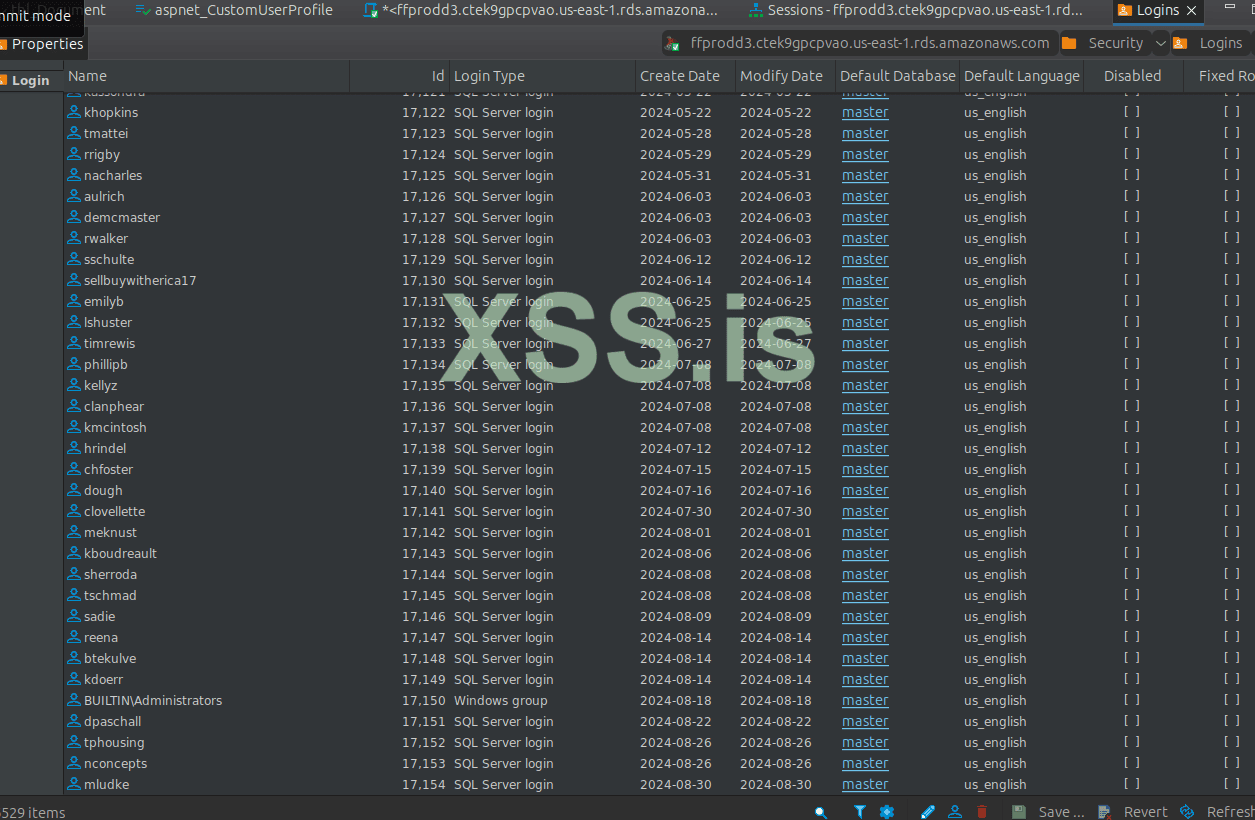
Task: Open the master database link for tmattei
Action: [864, 133]
